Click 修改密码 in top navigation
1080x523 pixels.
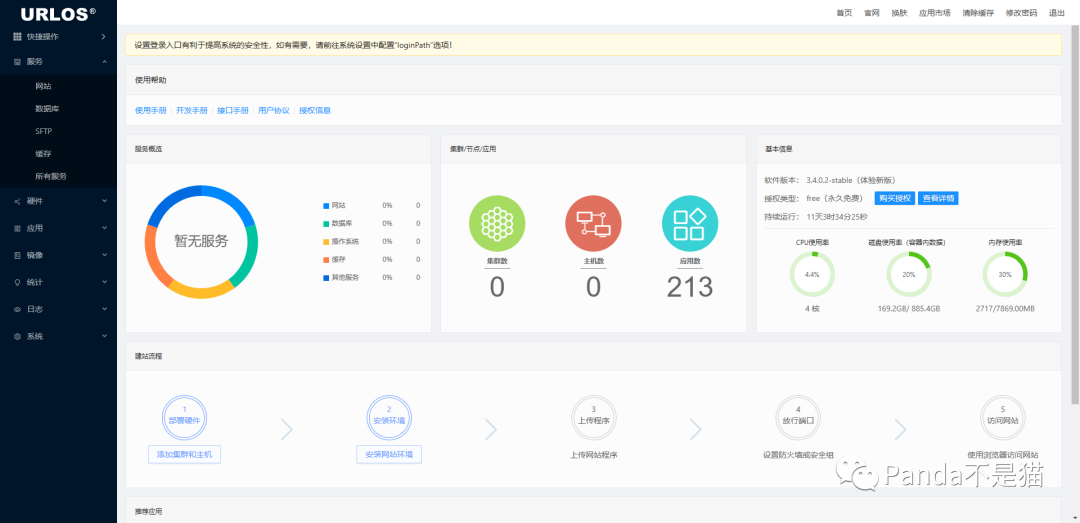tap(1021, 12)
